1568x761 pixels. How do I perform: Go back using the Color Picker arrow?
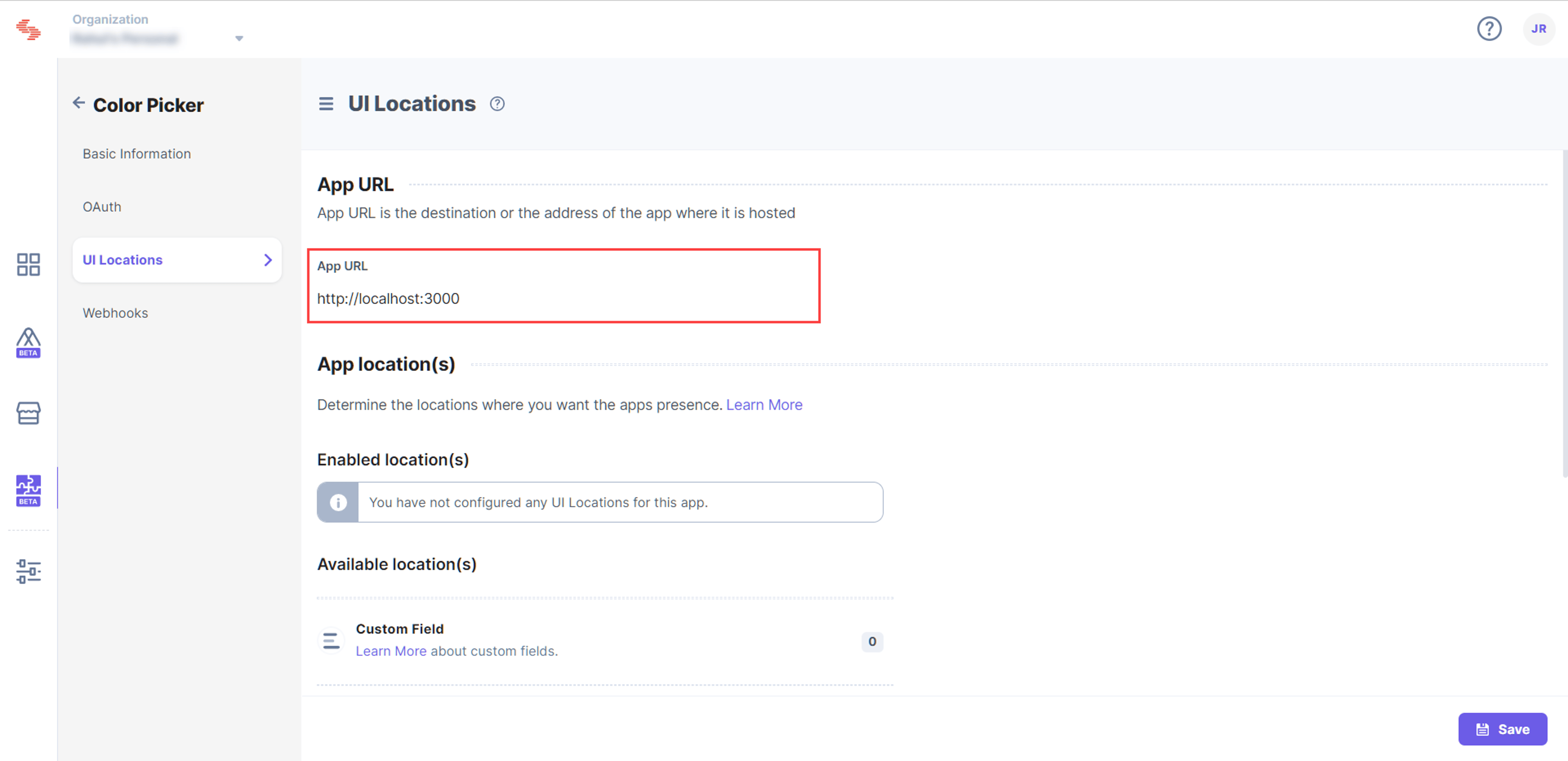[x=78, y=103]
